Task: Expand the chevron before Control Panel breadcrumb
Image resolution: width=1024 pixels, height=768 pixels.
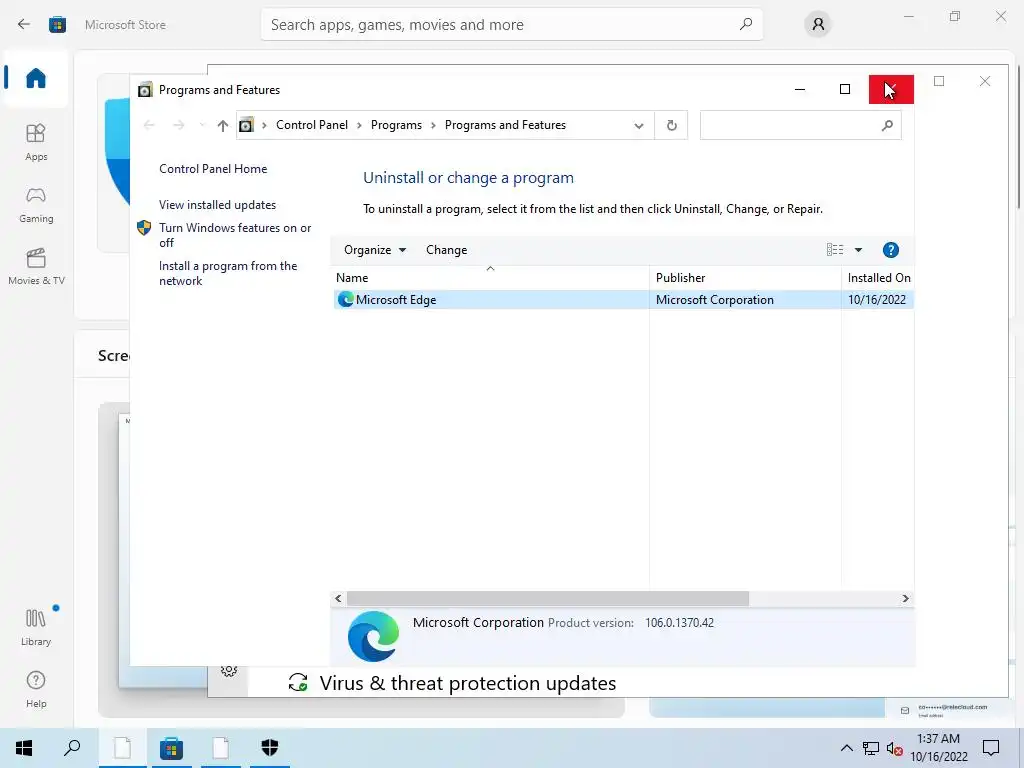Action: click(264, 125)
